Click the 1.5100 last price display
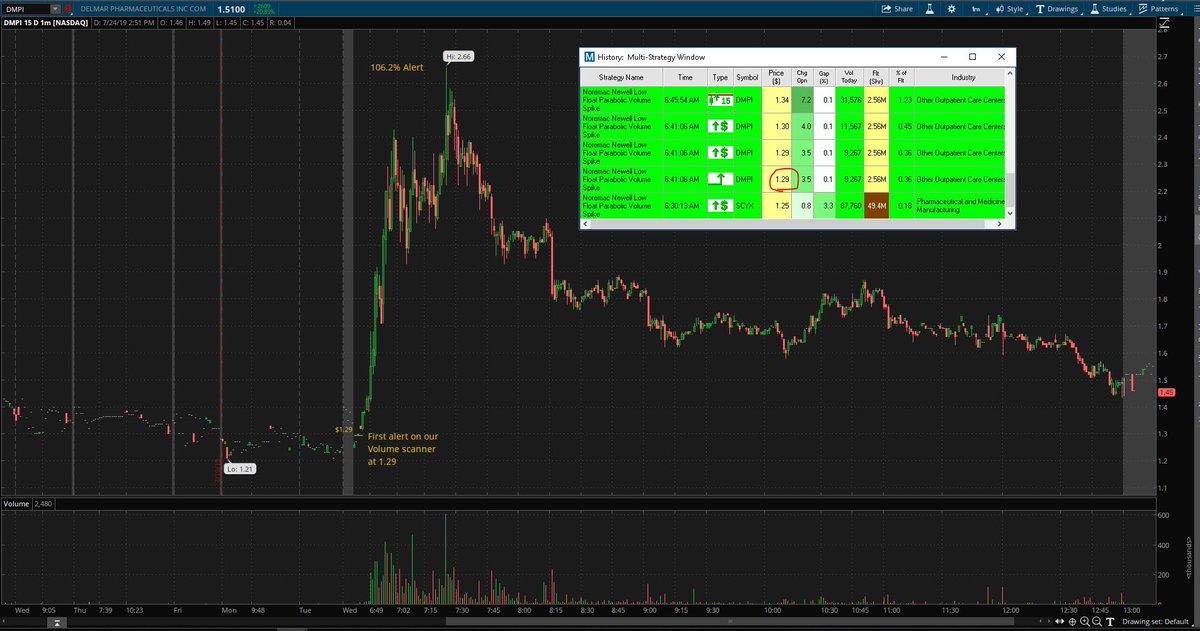This screenshot has height=631, width=1200. click(232, 8)
